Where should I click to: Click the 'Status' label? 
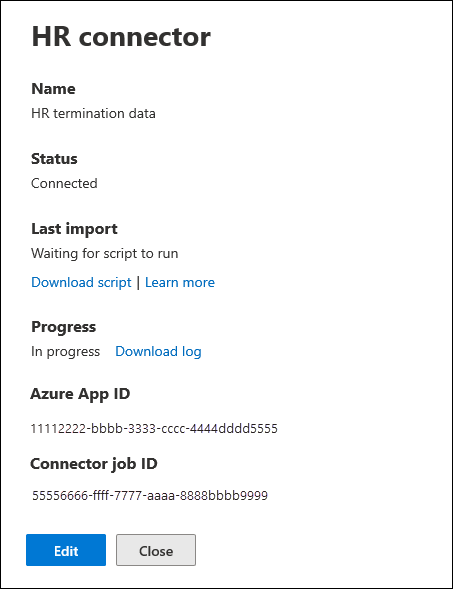[x=54, y=159]
